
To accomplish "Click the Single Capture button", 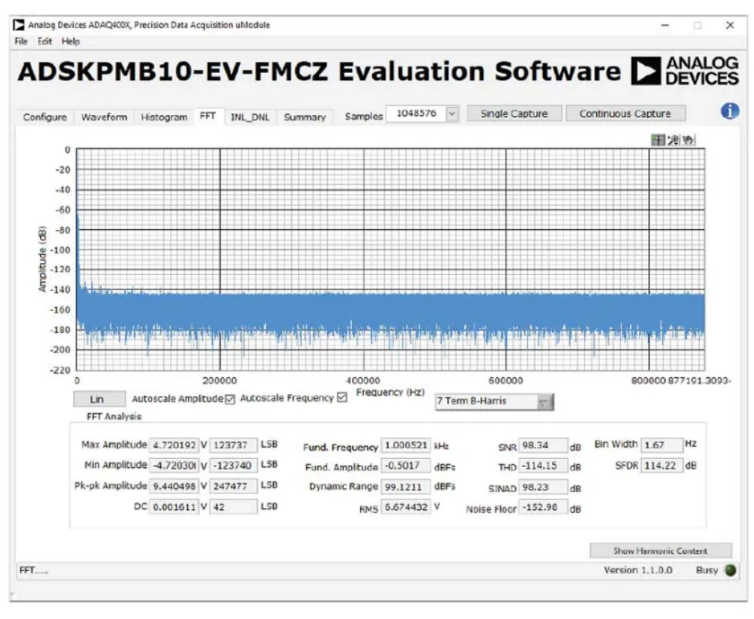I will coord(514,114).
